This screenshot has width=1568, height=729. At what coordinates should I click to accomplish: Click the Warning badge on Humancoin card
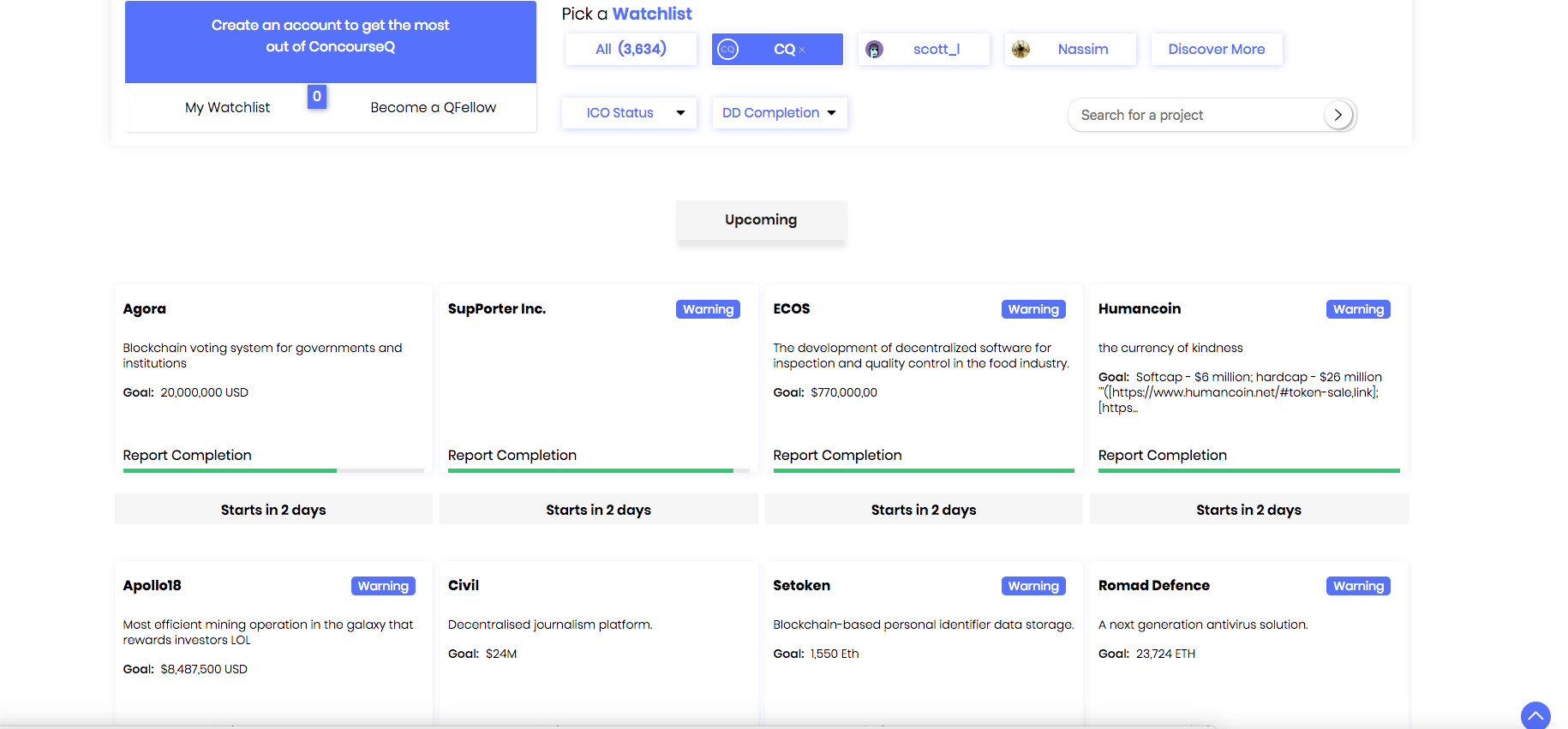coord(1358,309)
